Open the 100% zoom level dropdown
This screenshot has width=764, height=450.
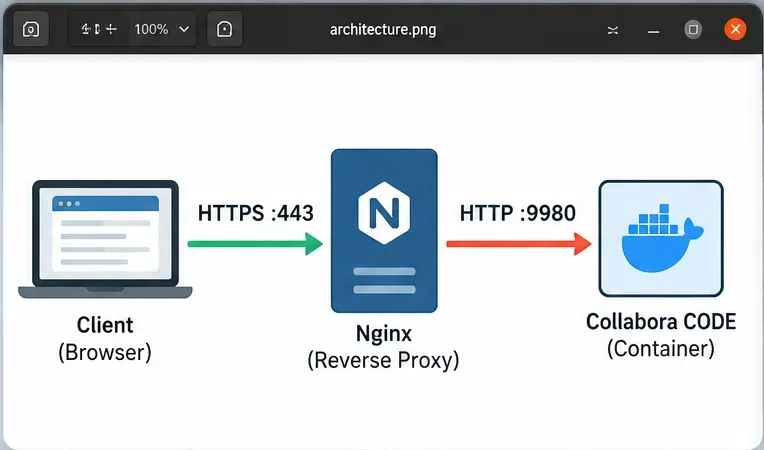162,29
